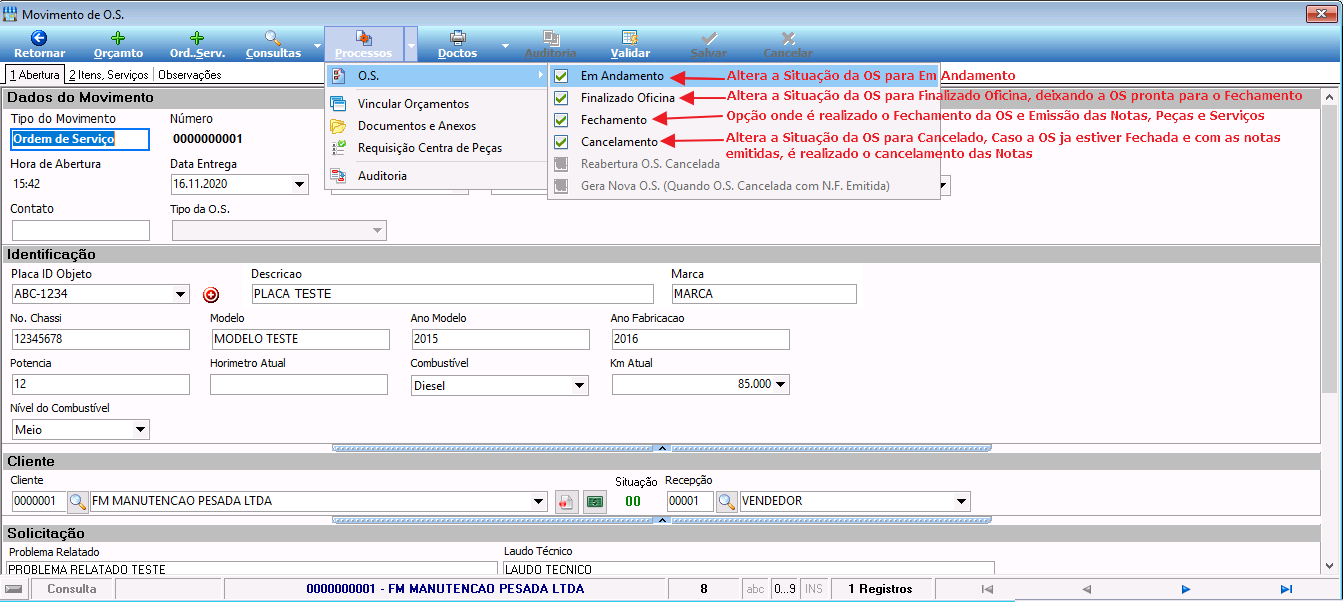Open the Tipo da O.S. dropdown

pos(377,231)
